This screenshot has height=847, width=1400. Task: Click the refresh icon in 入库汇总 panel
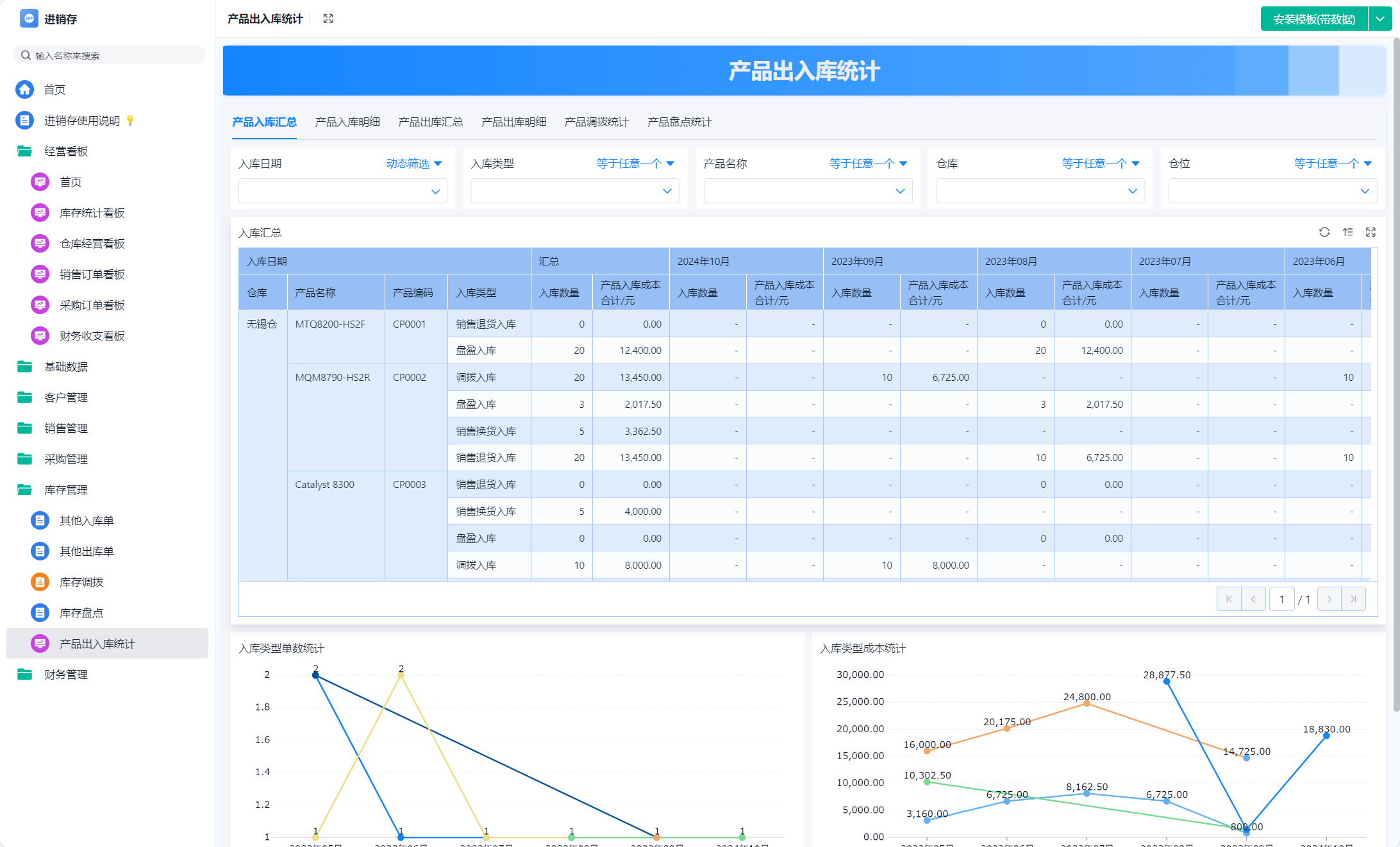click(1324, 232)
